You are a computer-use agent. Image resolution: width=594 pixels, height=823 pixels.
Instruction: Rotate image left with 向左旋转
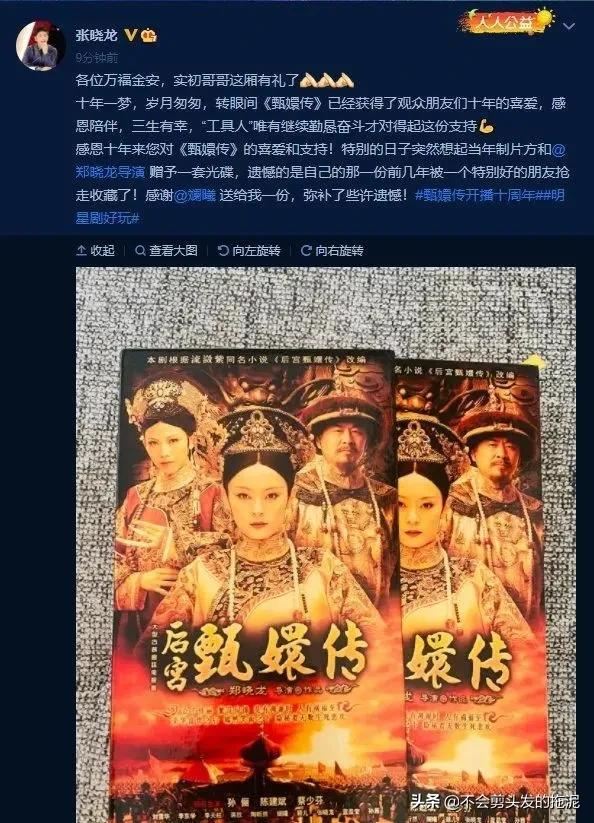click(x=249, y=250)
